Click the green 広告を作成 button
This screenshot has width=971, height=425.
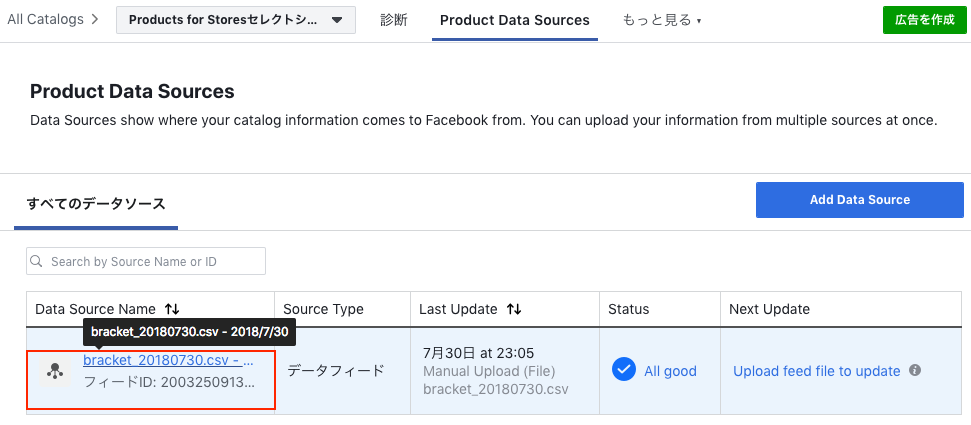click(925, 20)
